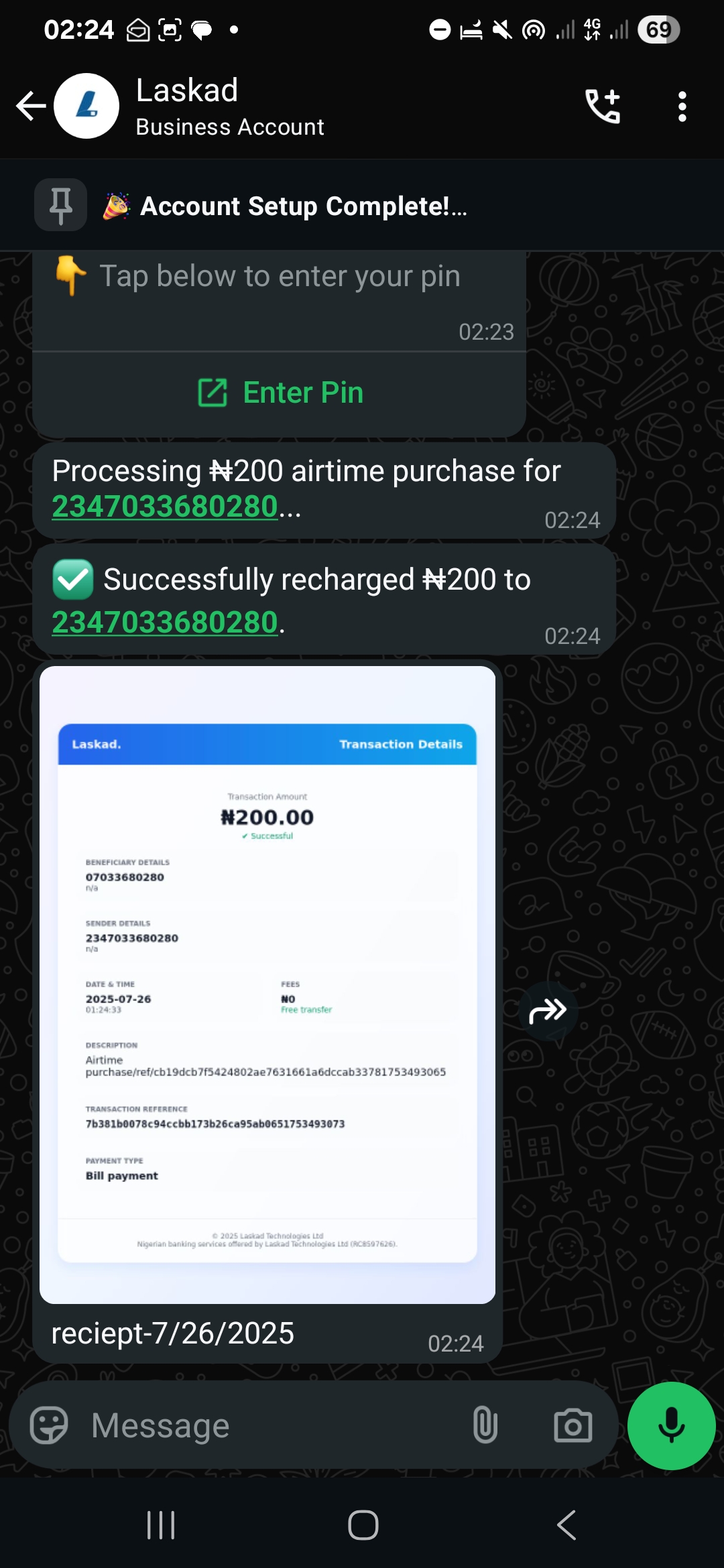724x1568 pixels.
Task: Tap the green voice message microphone
Action: point(671,1425)
